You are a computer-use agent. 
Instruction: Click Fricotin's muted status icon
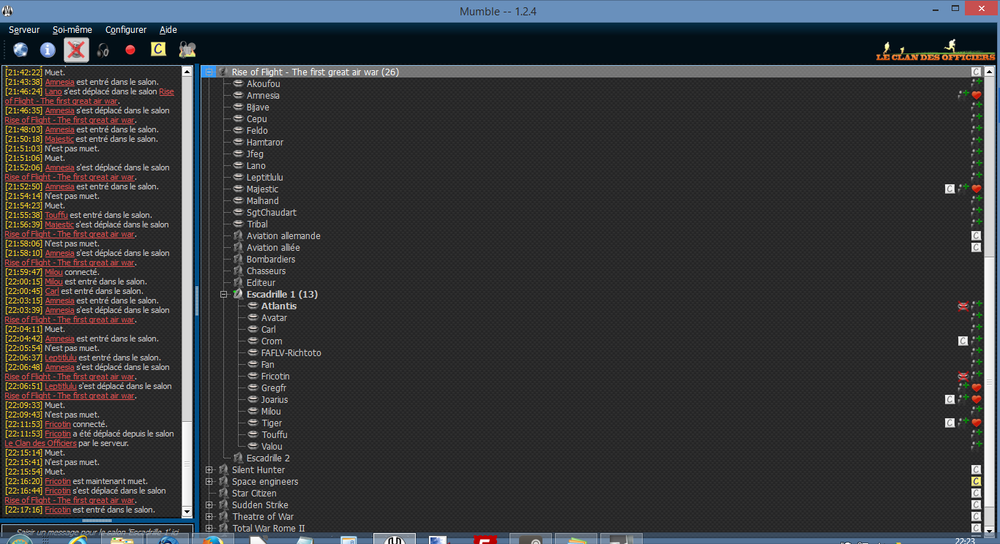click(963, 376)
